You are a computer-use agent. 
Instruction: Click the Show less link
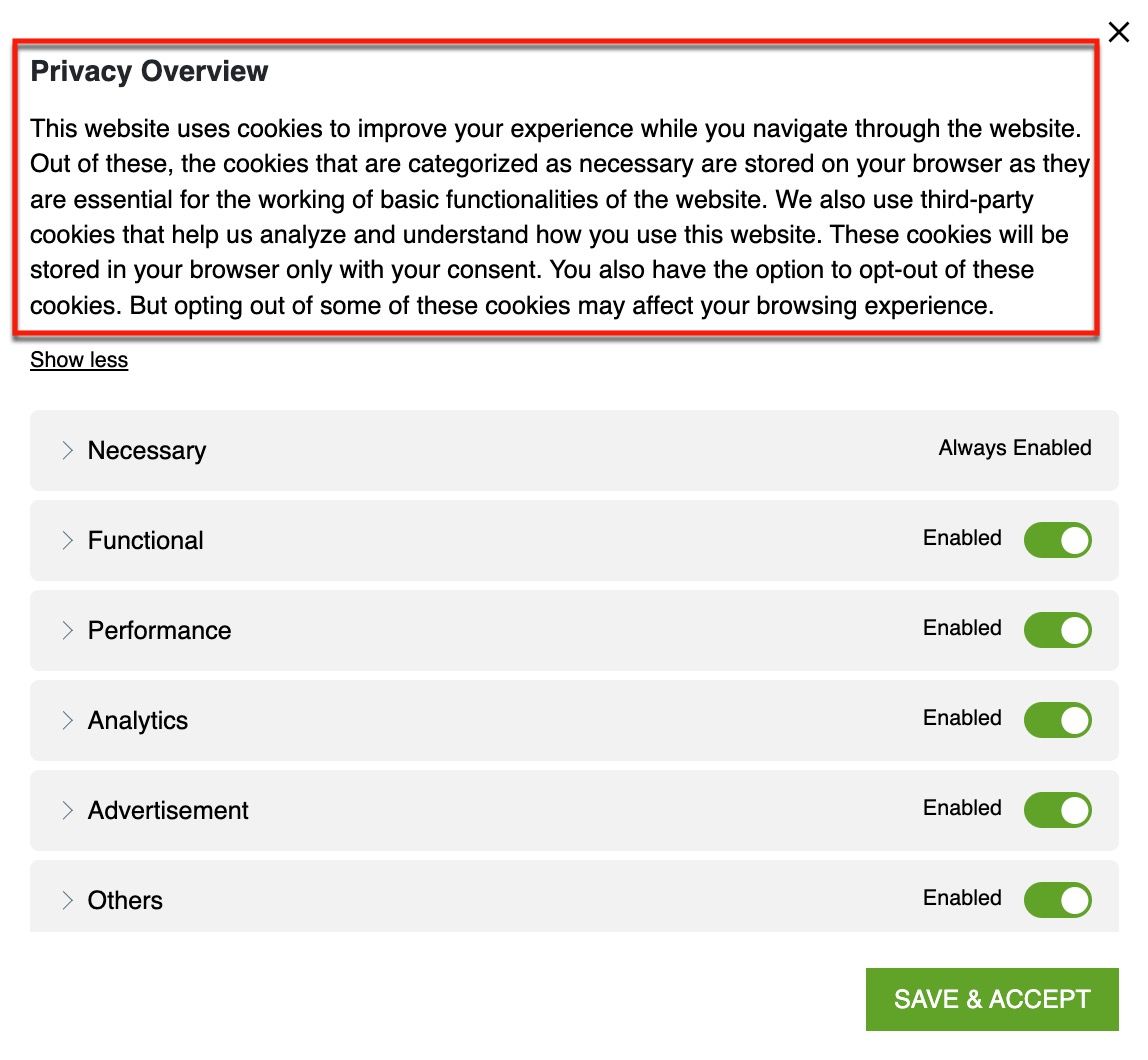pyautogui.click(x=79, y=360)
